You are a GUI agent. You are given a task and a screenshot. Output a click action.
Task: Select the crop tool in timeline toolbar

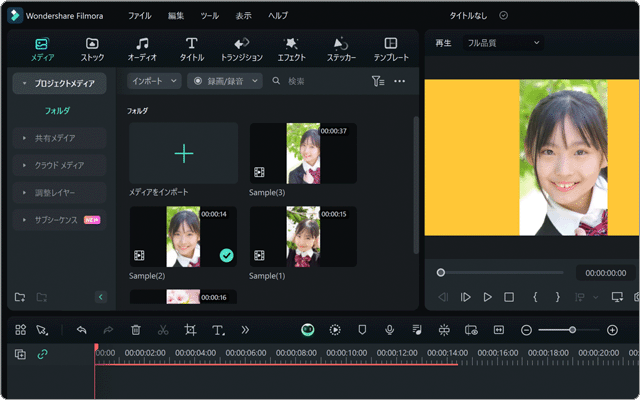190,330
